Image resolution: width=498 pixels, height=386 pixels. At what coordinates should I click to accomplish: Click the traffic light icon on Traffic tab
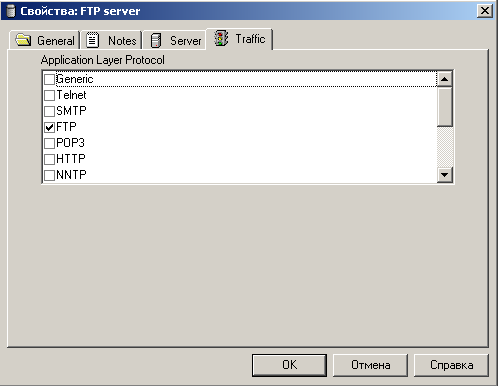click(x=221, y=38)
